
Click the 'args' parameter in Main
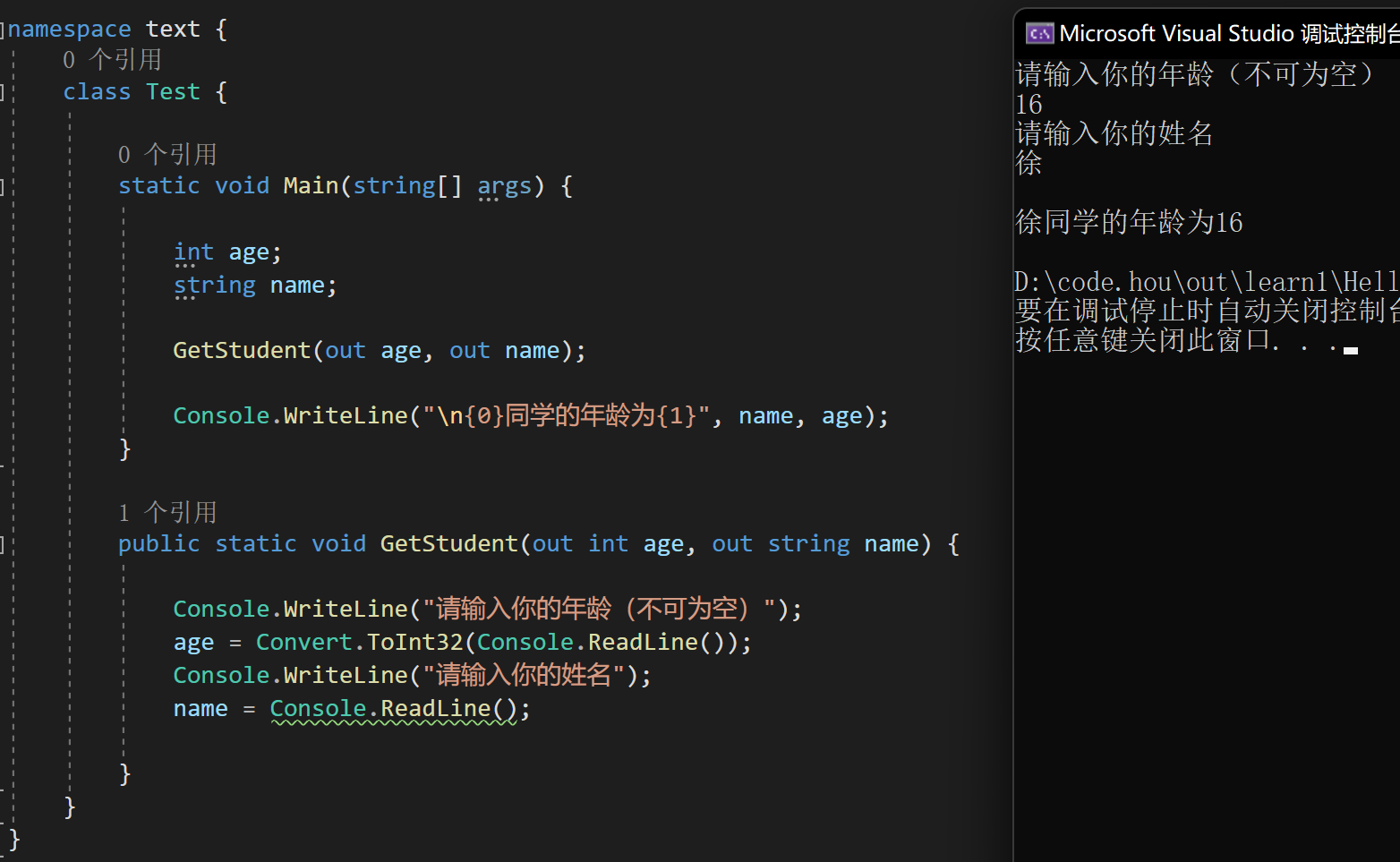pyautogui.click(x=504, y=186)
